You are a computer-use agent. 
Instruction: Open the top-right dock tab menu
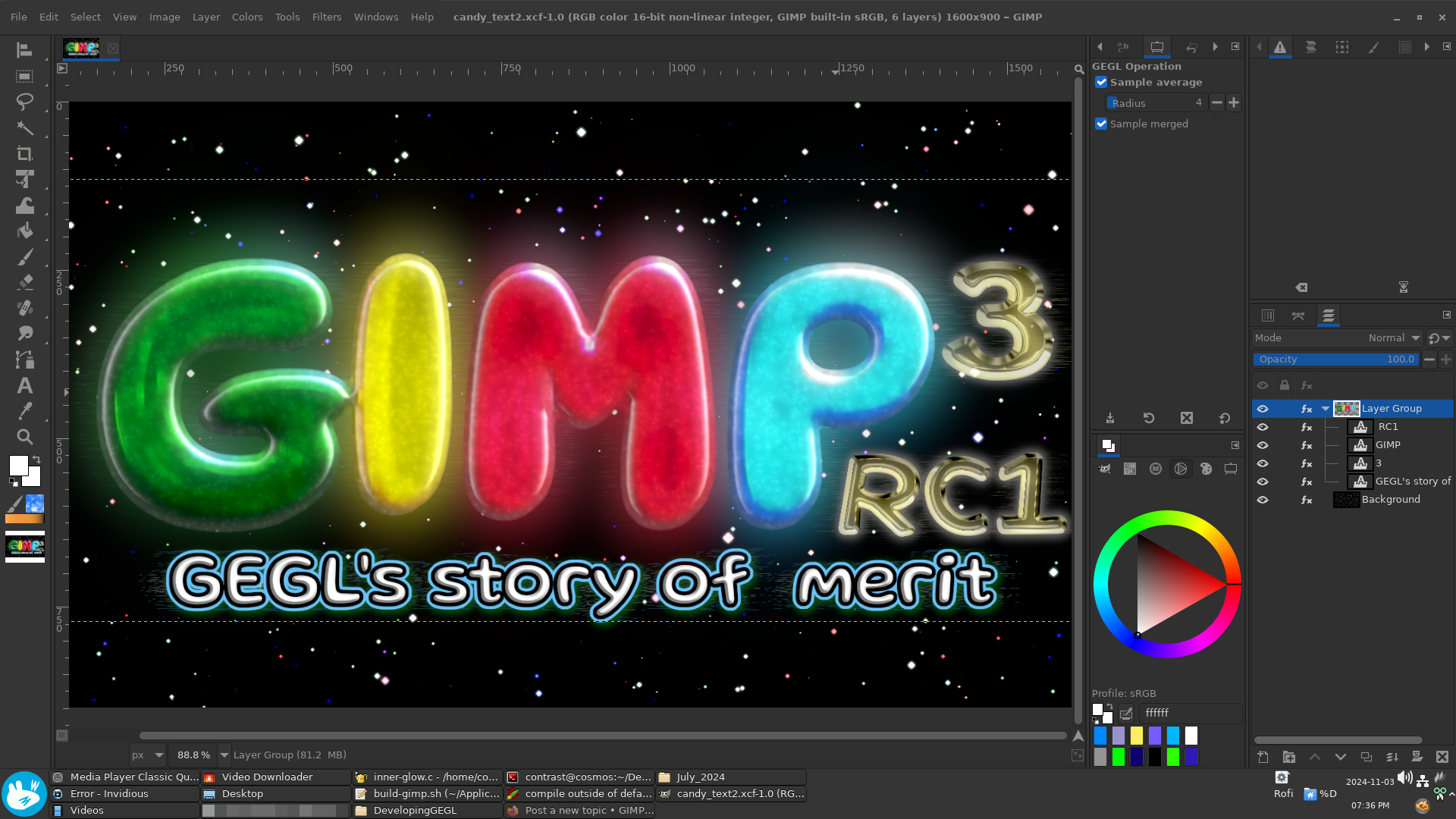[1447, 46]
